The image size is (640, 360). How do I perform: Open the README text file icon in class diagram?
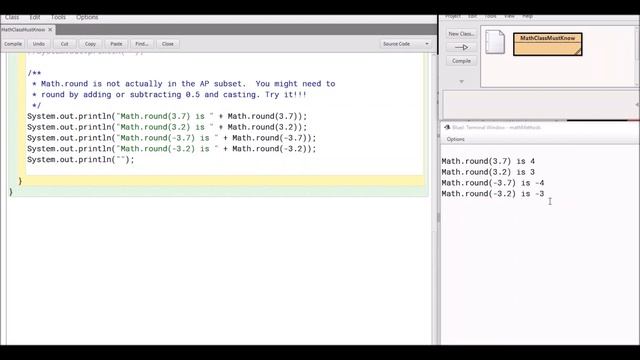(495, 42)
